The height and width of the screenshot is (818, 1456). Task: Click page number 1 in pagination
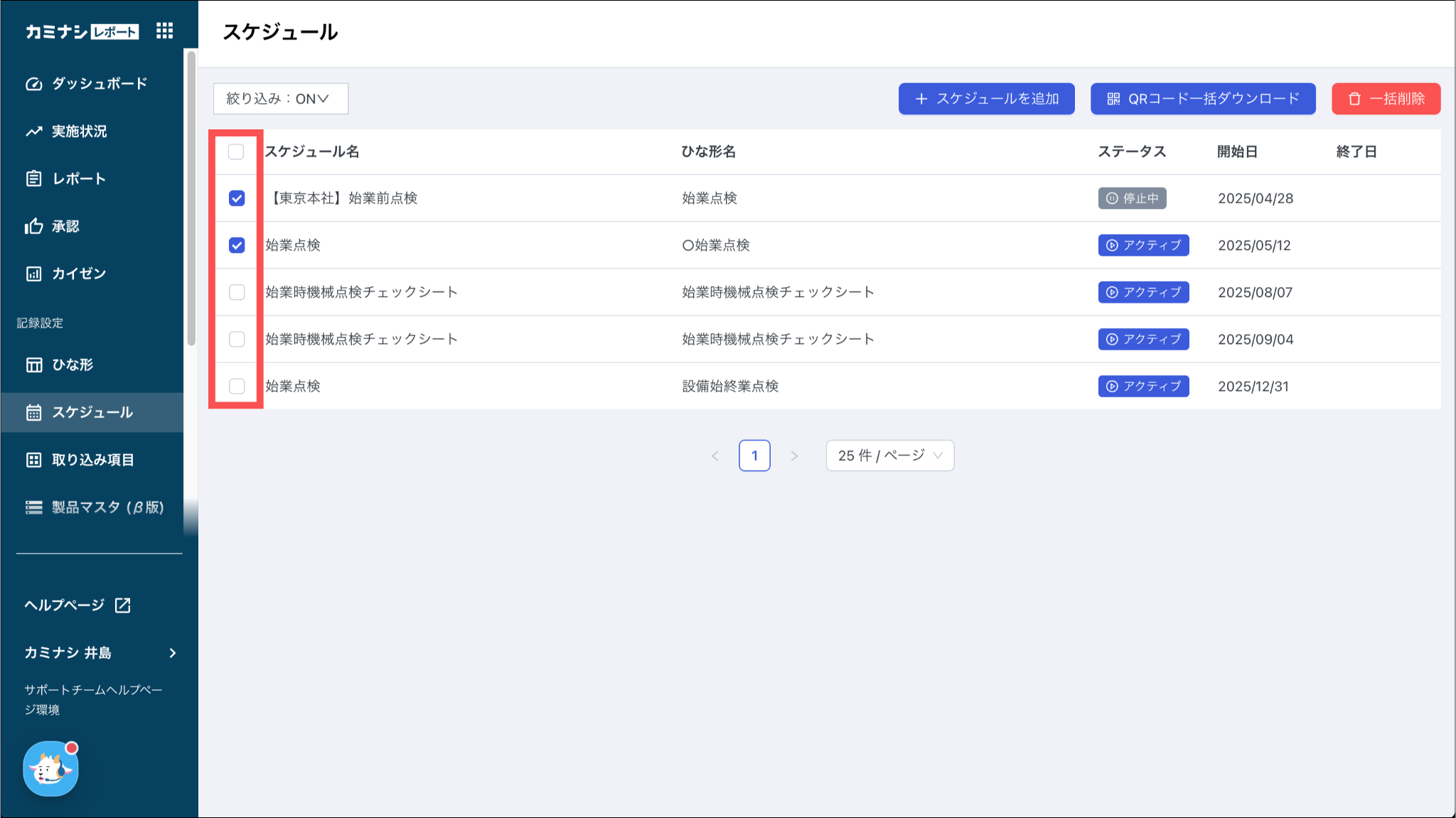coord(754,456)
